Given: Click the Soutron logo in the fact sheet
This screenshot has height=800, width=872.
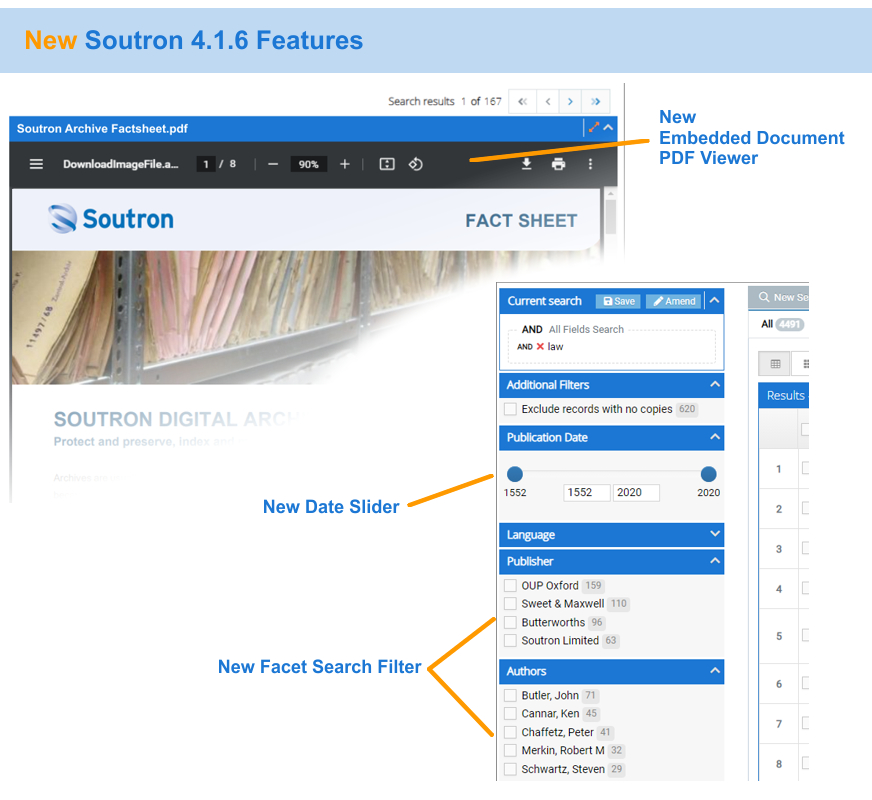Looking at the screenshot, I should coord(111,218).
